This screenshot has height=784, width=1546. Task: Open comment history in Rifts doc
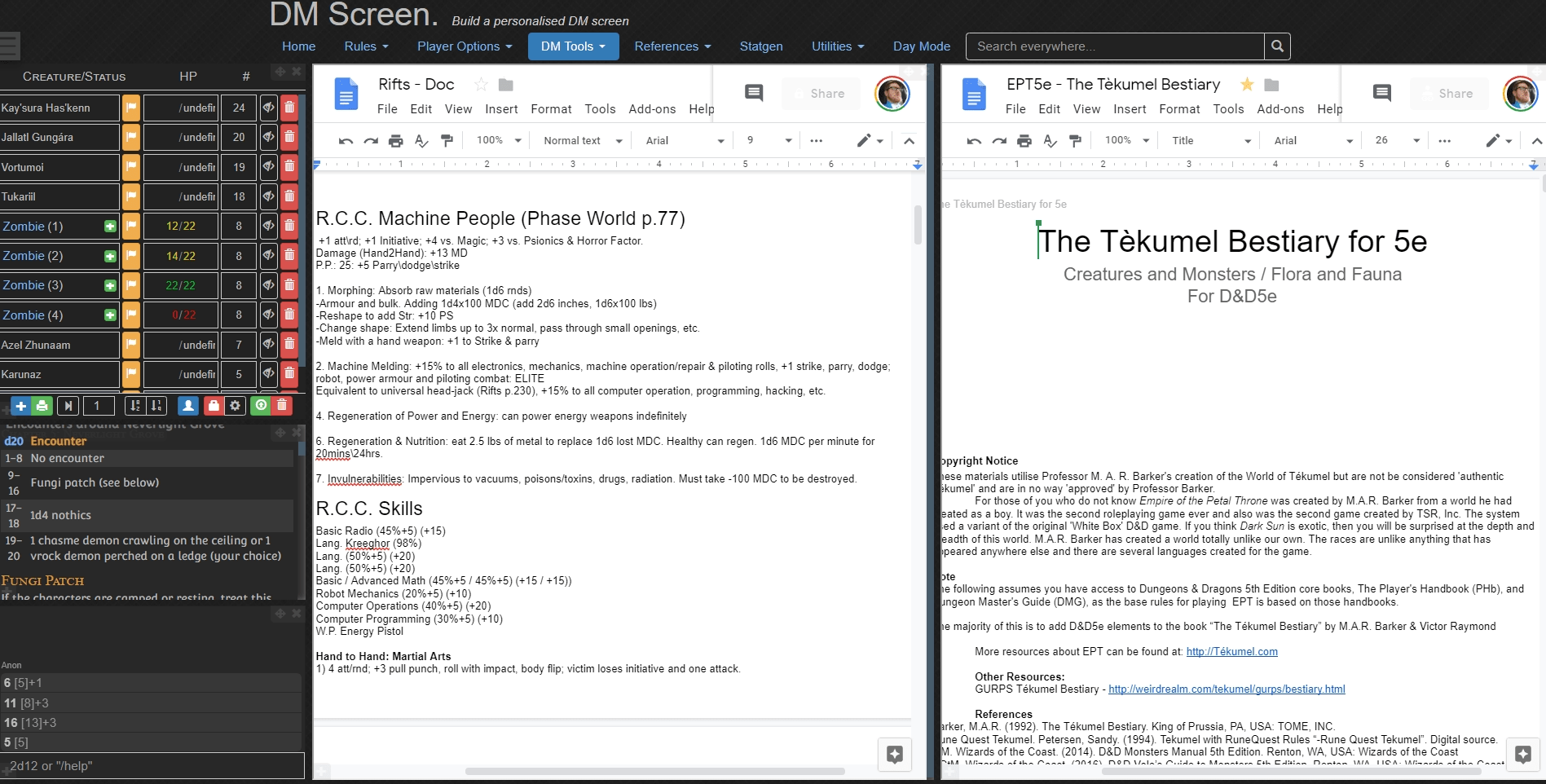[x=754, y=93]
